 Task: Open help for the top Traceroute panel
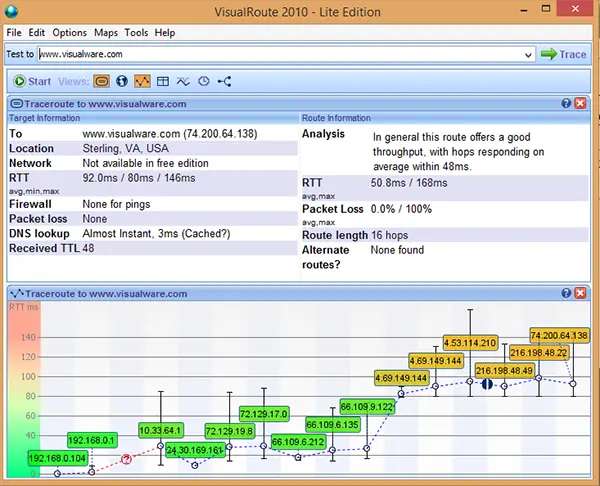click(x=566, y=103)
